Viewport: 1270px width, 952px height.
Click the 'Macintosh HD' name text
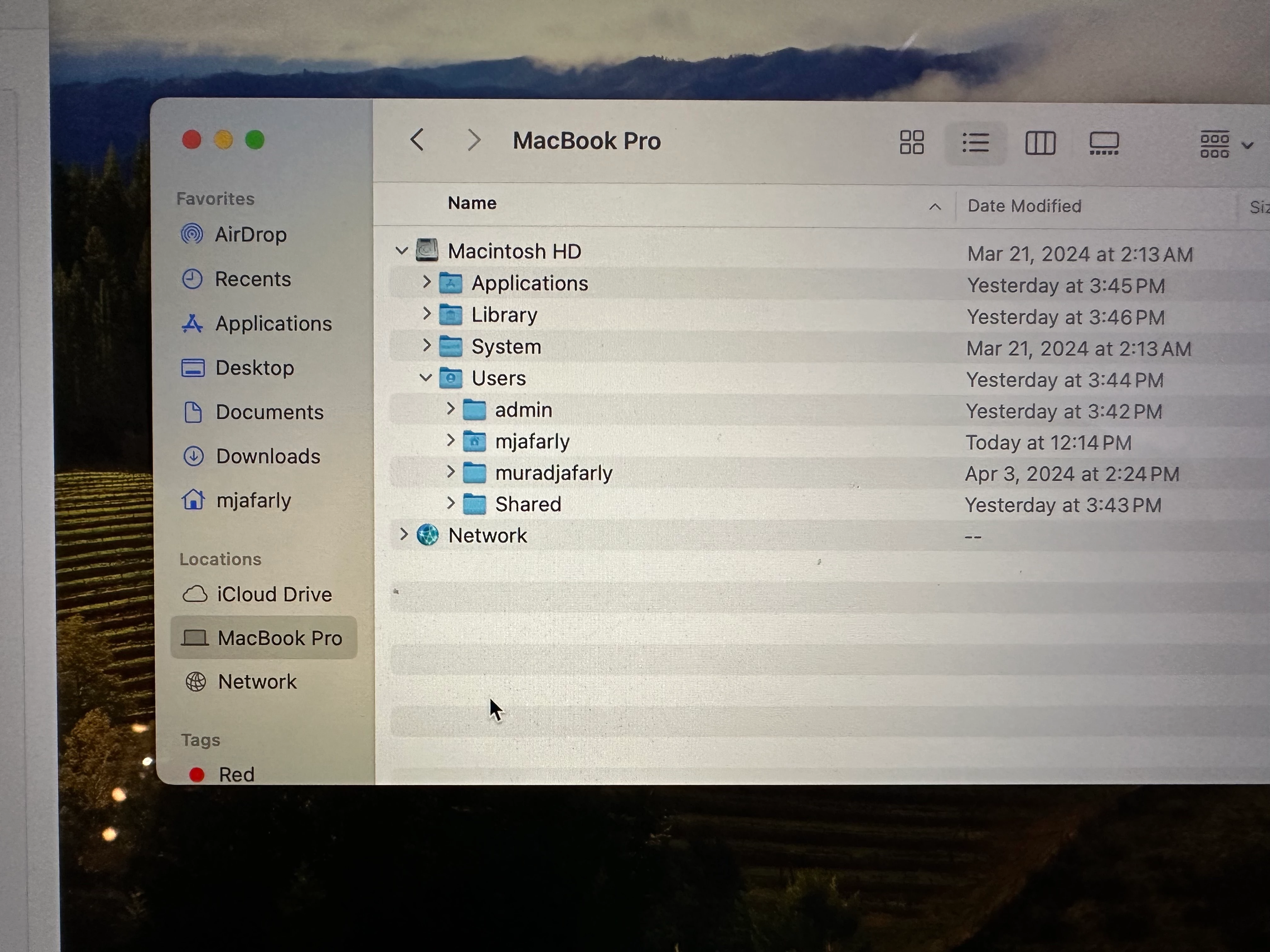tap(514, 251)
